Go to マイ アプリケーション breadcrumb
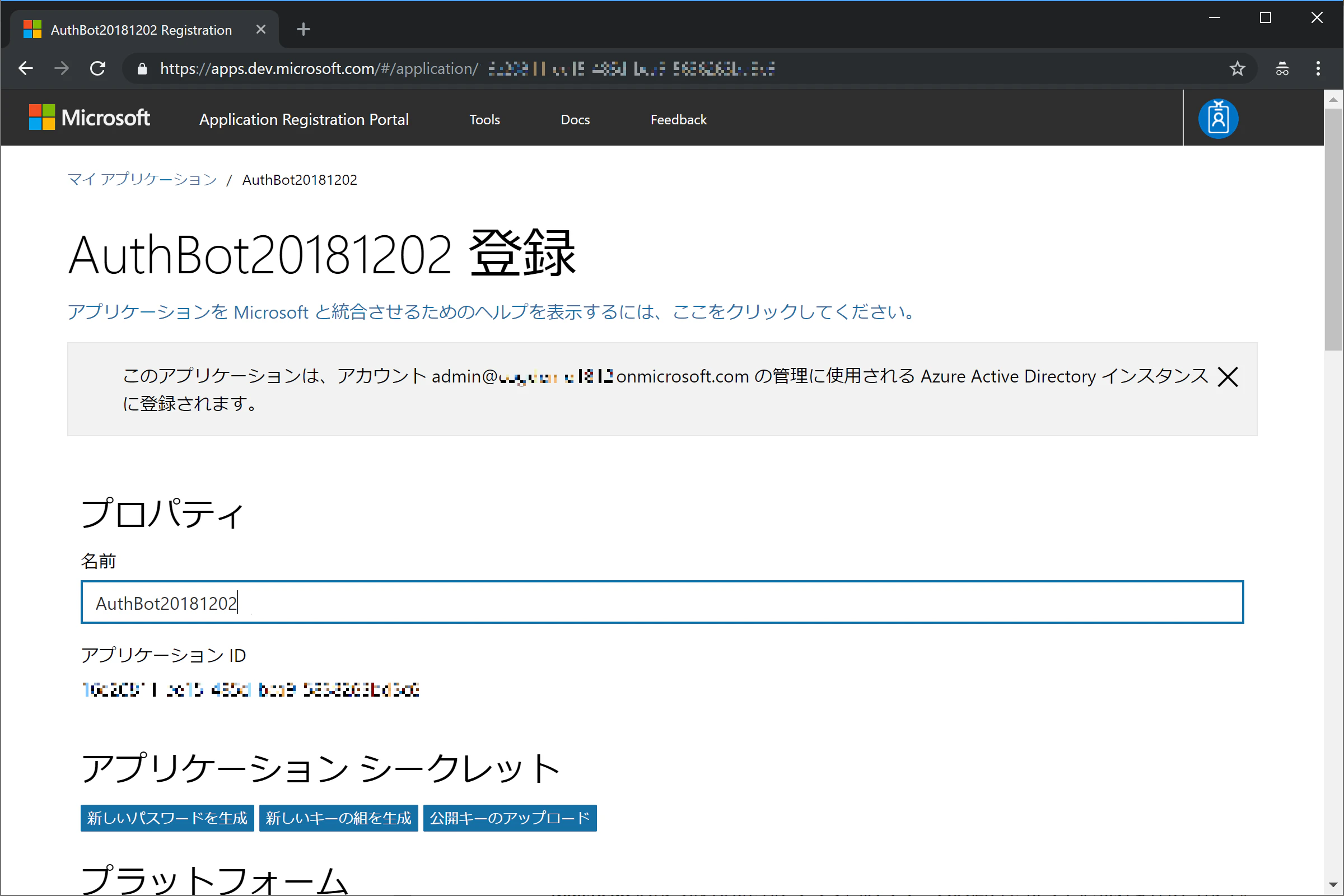This screenshot has width=1344, height=896. (142, 179)
